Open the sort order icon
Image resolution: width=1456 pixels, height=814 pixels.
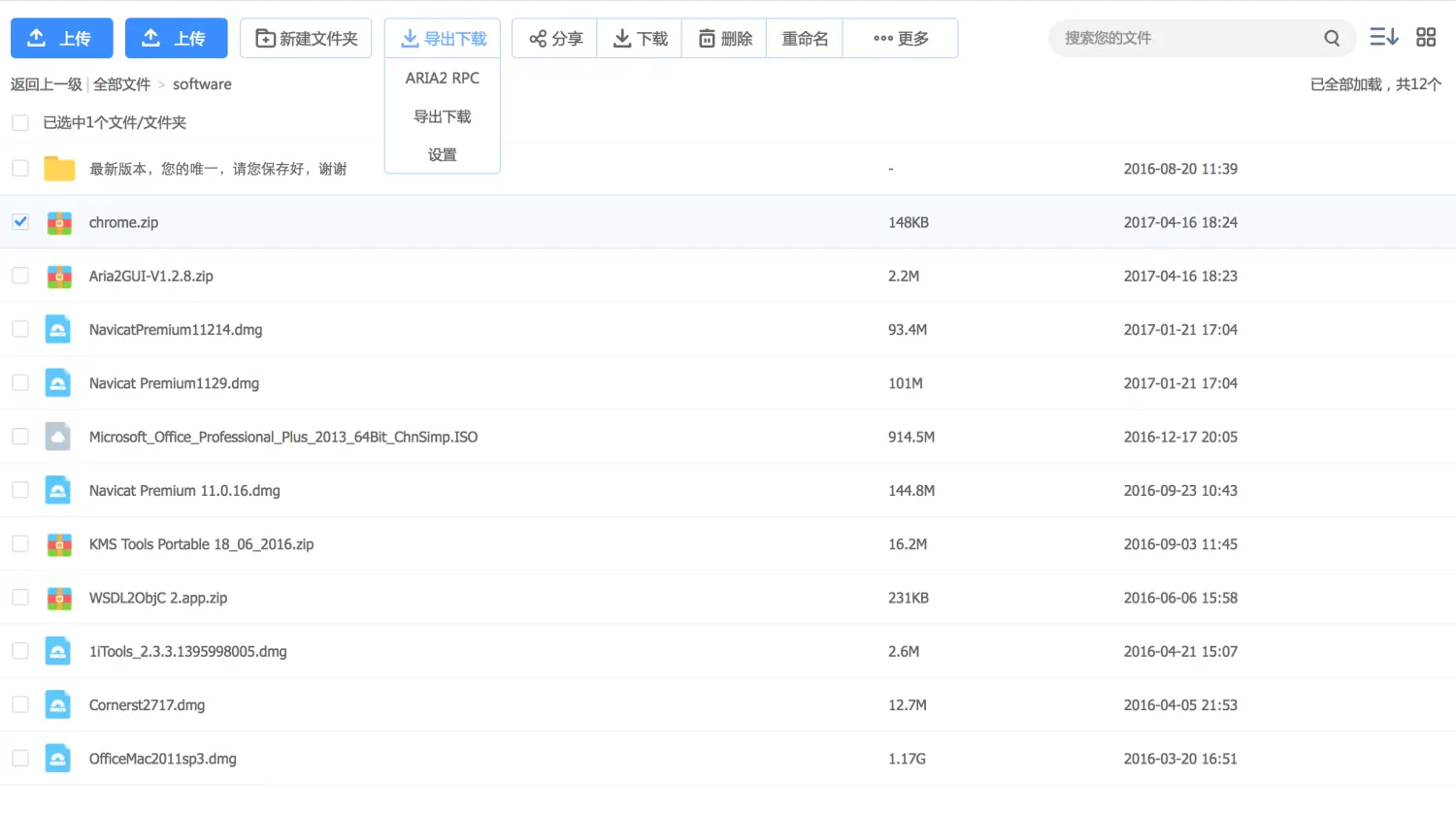(x=1384, y=37)
